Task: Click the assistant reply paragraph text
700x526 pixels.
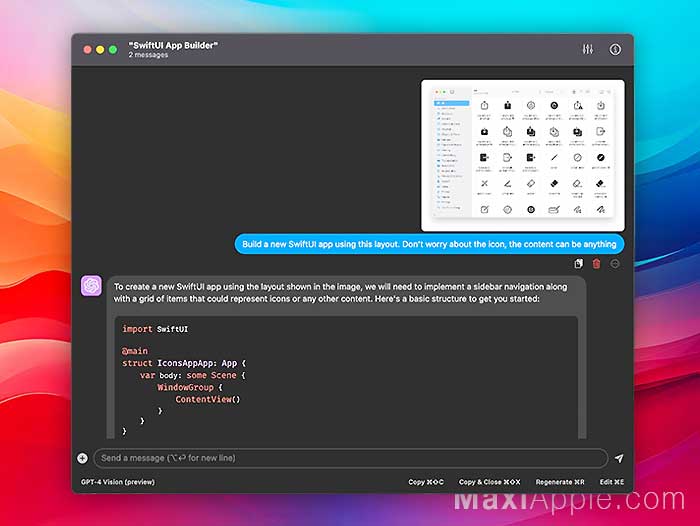Action: tap(340, 292)
